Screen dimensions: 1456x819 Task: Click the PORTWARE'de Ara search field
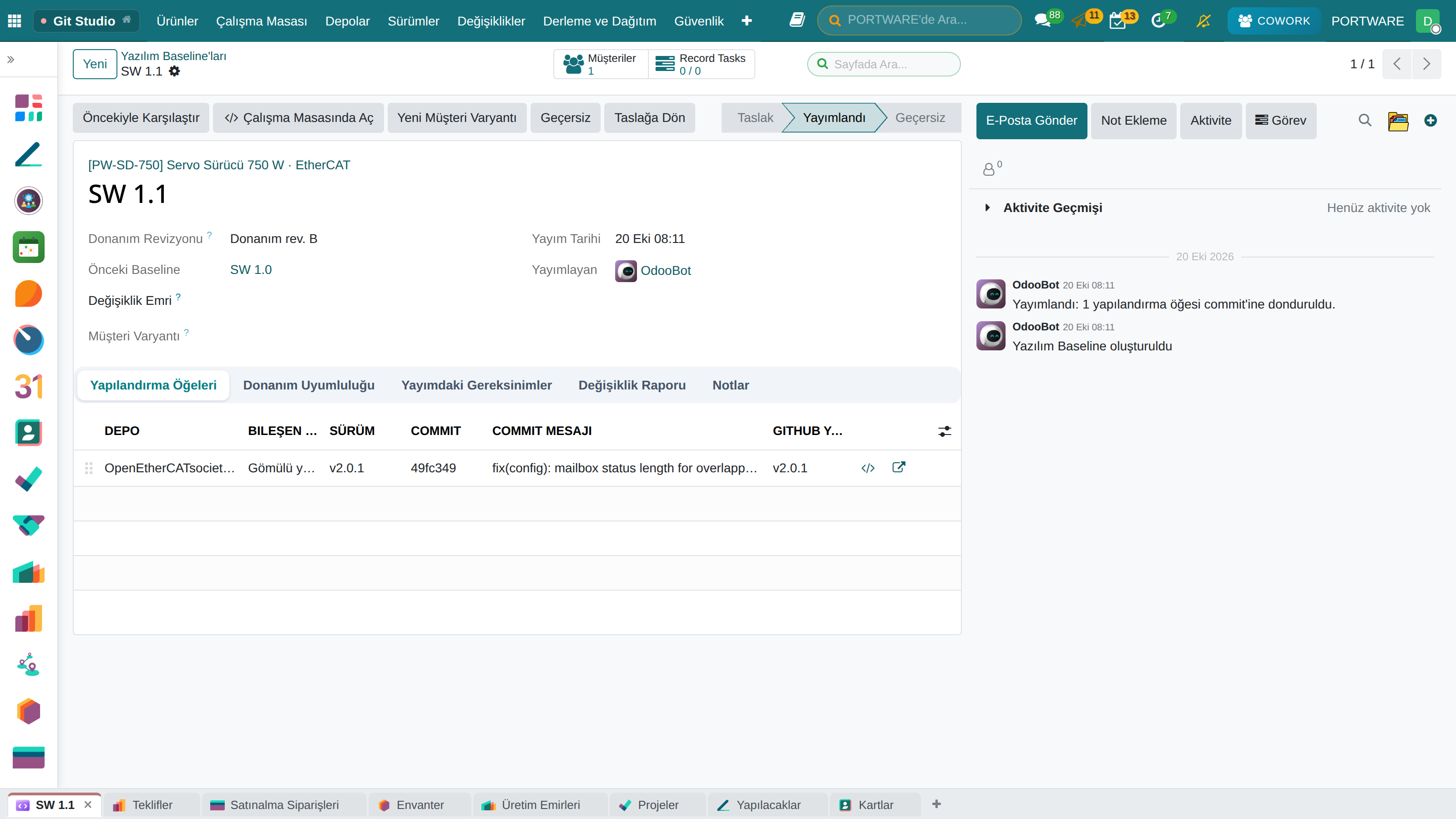click(920, 20)
